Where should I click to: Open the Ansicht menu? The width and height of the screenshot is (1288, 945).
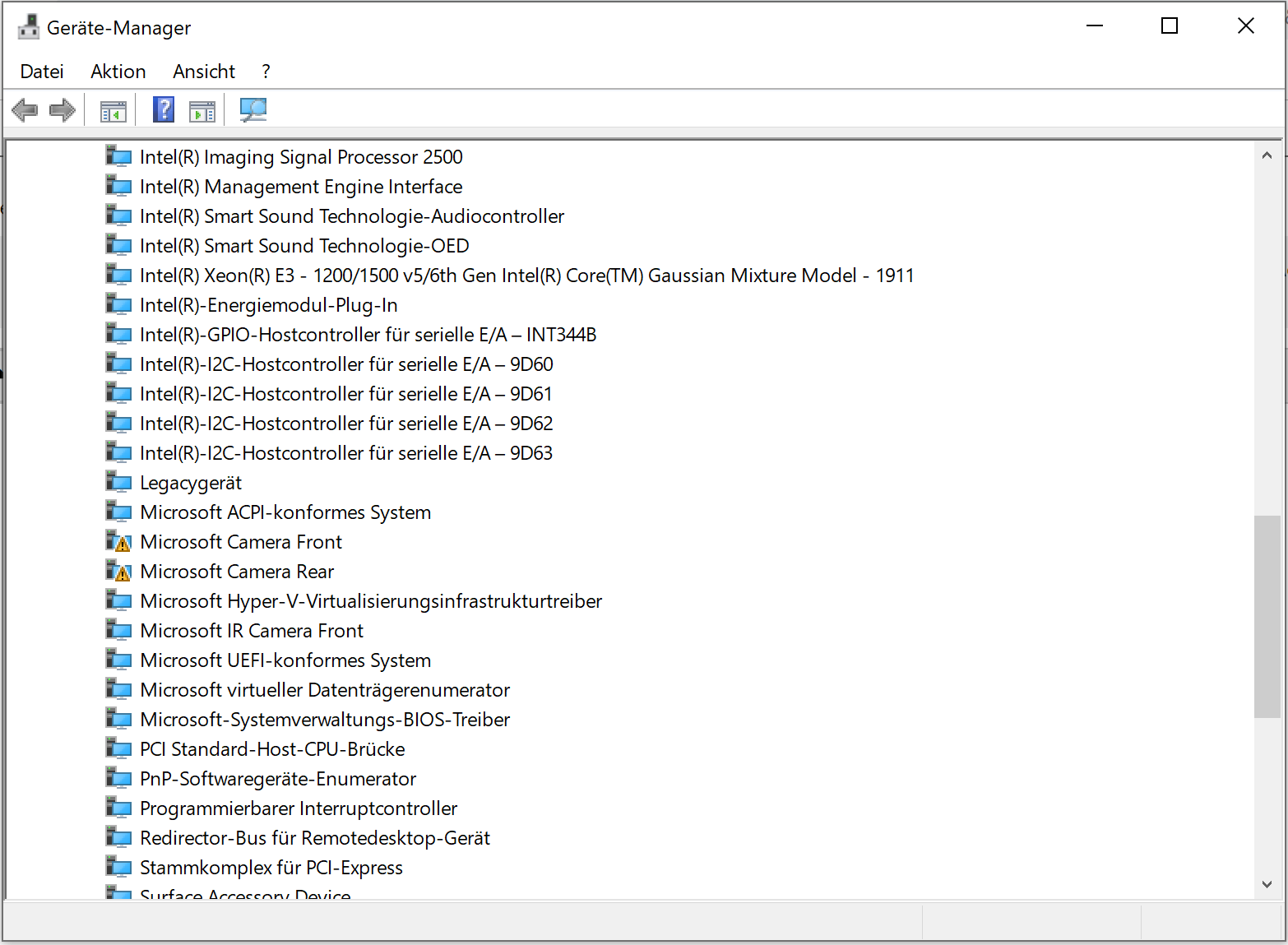204,72
